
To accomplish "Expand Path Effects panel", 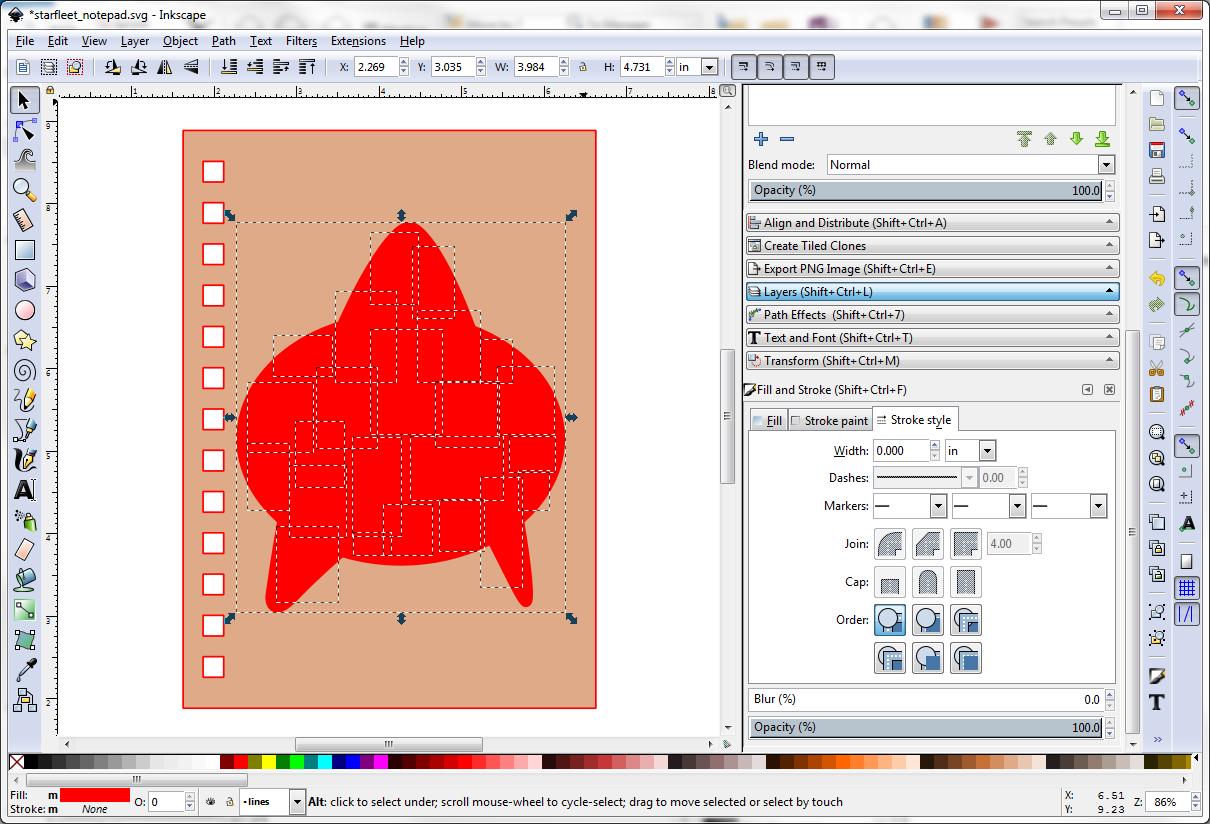I will coord(933,315).
